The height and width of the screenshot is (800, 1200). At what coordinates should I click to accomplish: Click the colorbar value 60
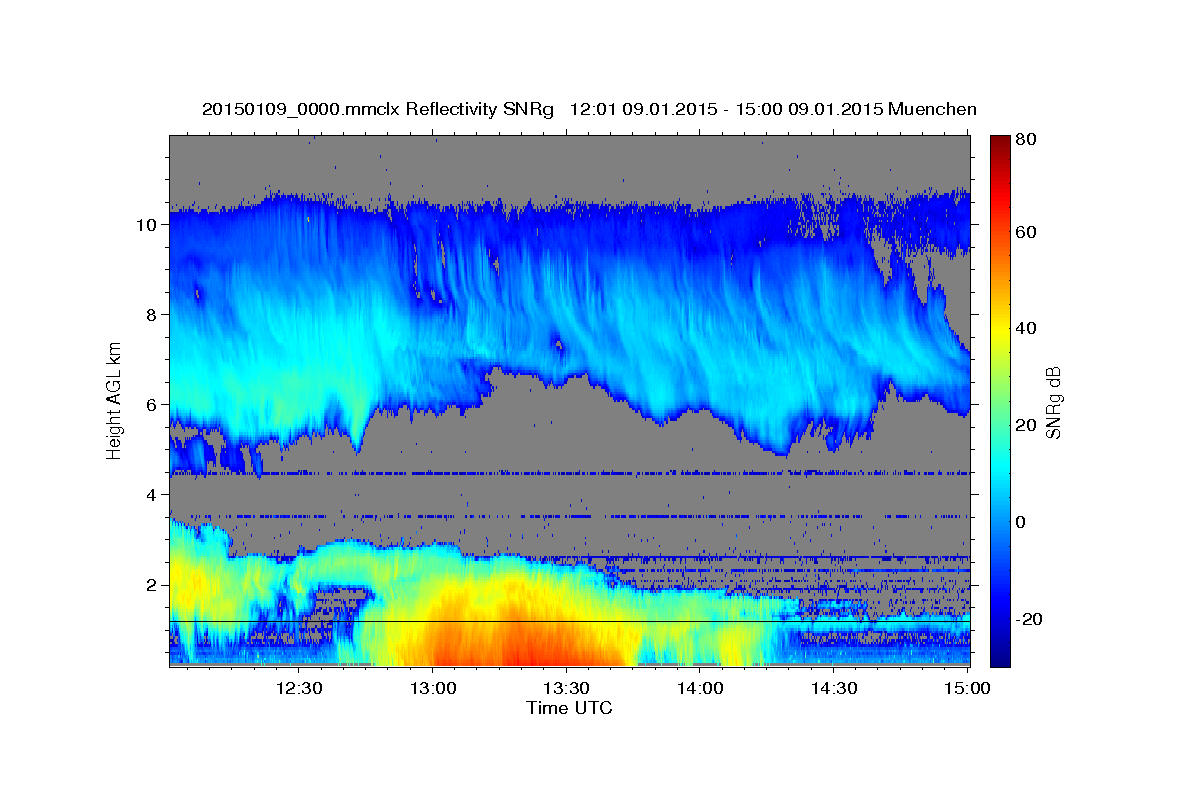click(1025, 232)
